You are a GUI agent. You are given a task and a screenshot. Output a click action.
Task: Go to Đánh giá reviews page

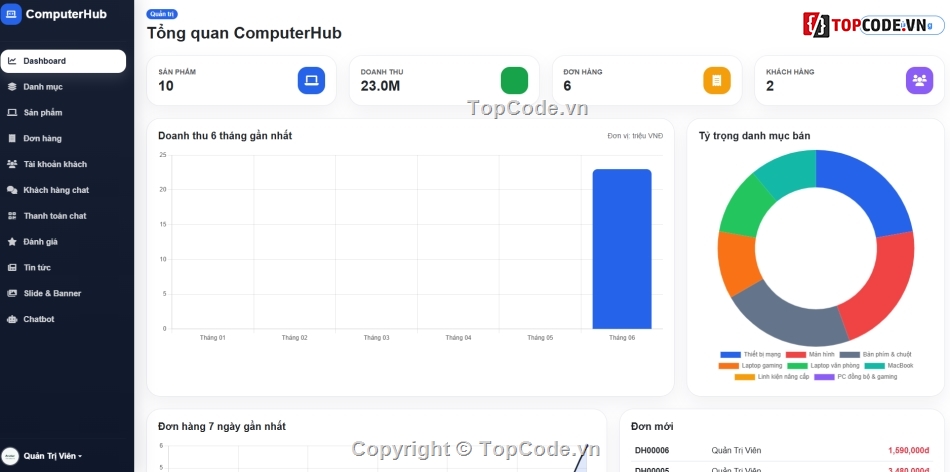[64, 242]
